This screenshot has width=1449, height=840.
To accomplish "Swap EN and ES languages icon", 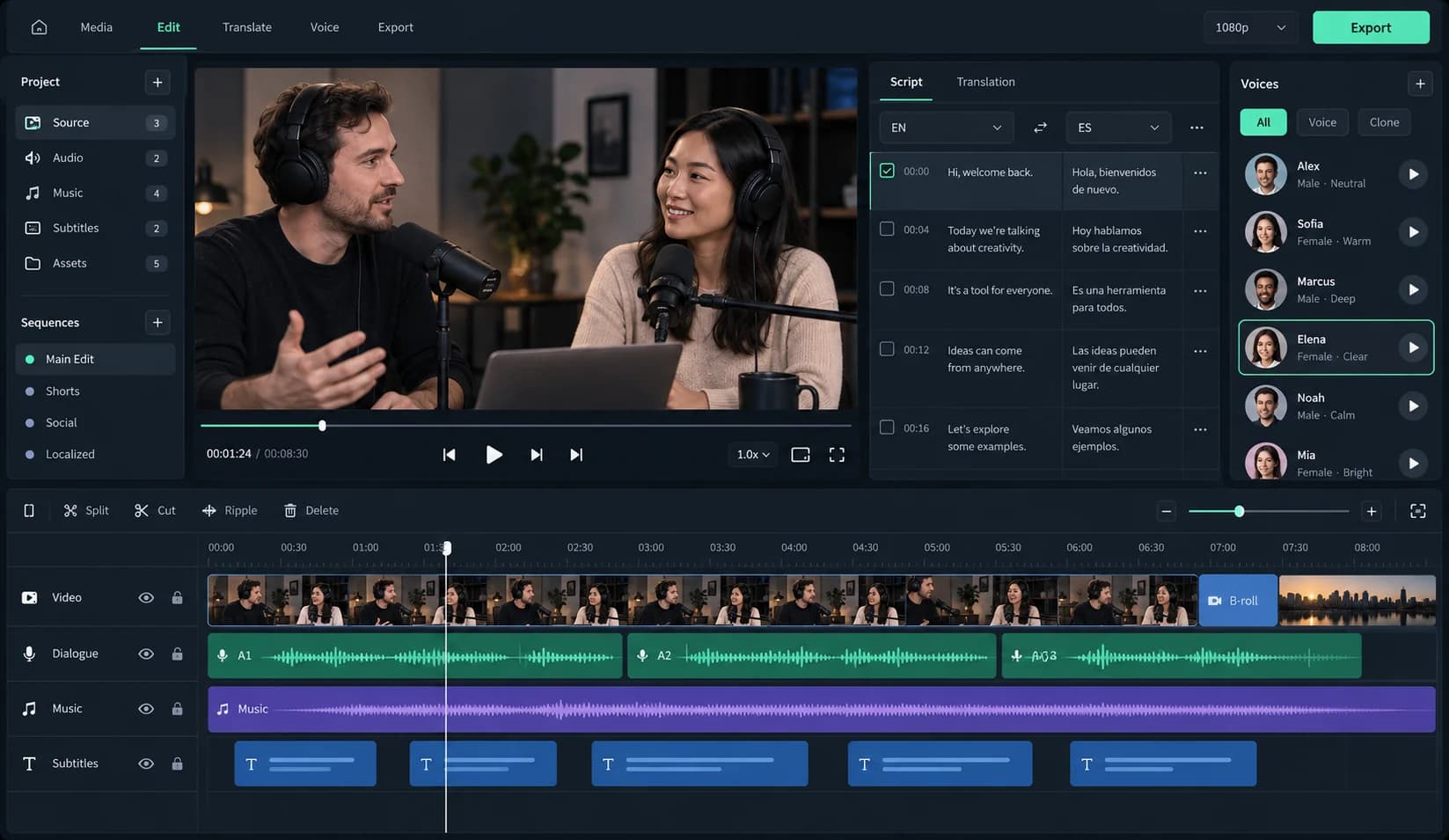I will click(1040, 128).
